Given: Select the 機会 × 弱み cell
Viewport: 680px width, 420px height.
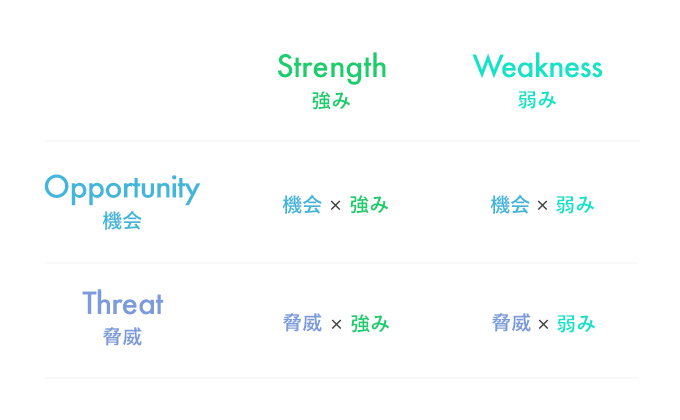Looking at the screenshot, I should [543, 205].
